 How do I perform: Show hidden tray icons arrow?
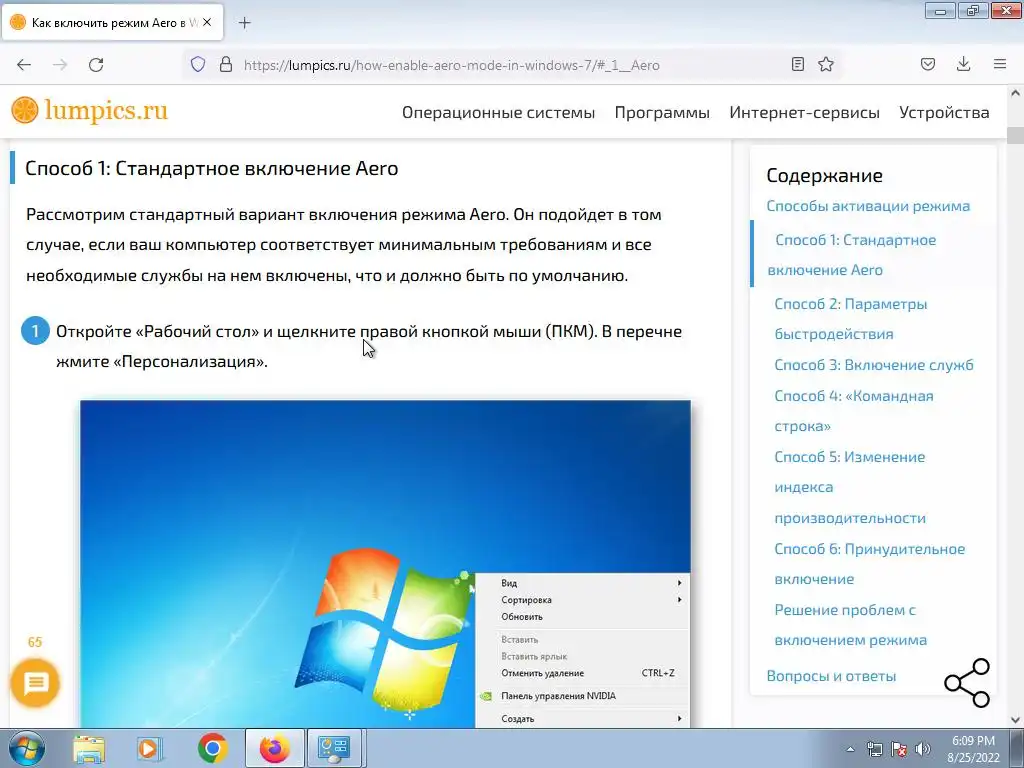click(850, 749)
